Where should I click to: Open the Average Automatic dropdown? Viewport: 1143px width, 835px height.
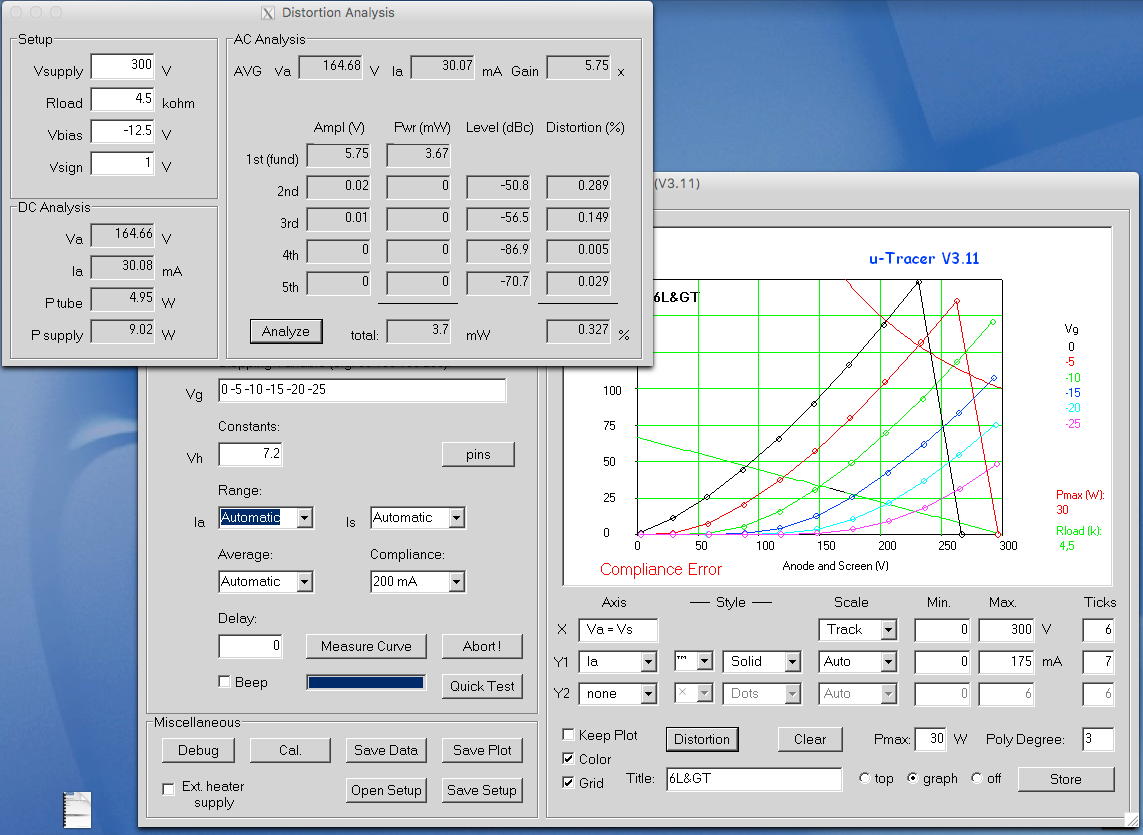tap(305, 582)
